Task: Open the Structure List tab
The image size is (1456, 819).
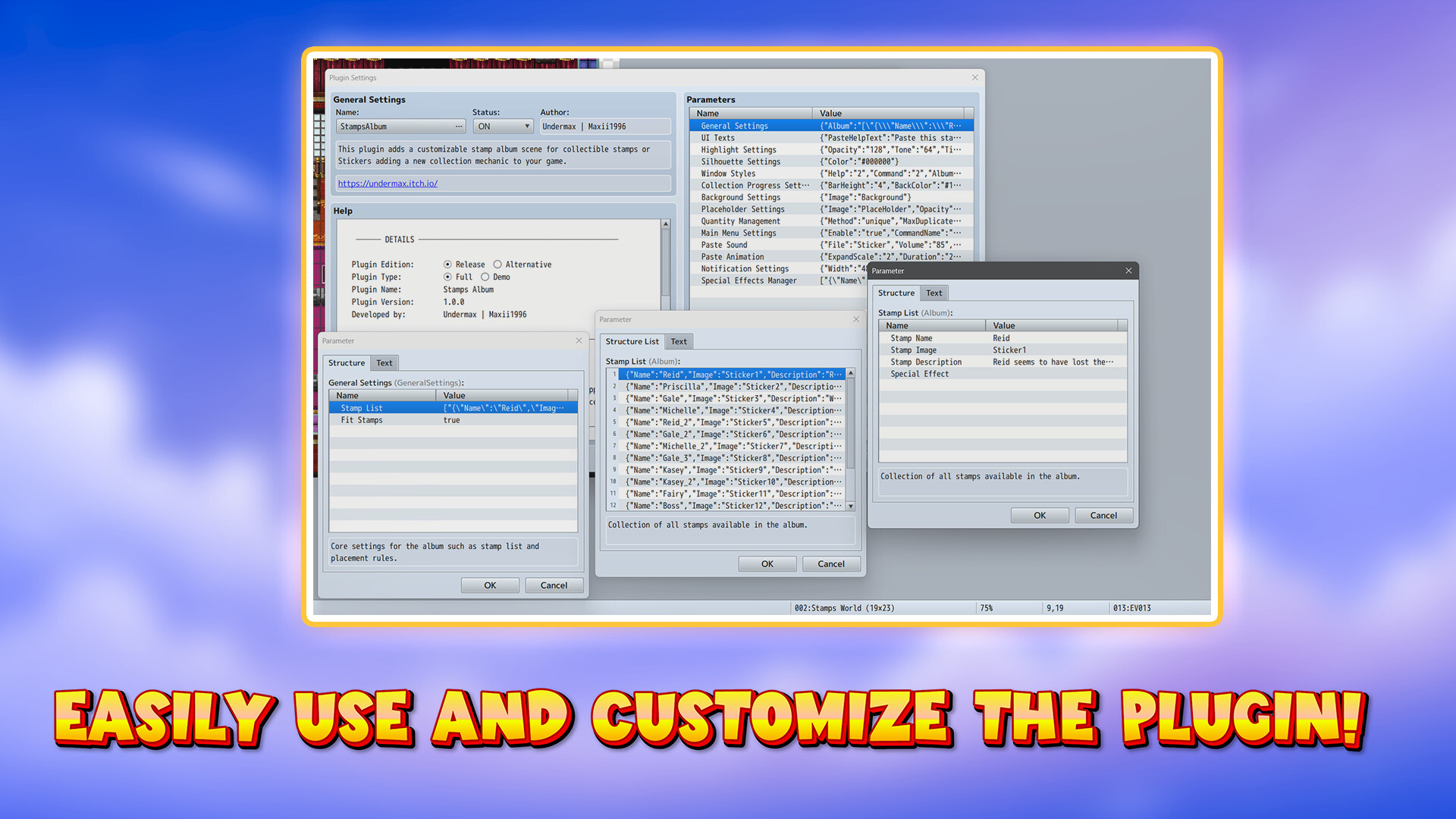Action: click(x=632, y=341)
